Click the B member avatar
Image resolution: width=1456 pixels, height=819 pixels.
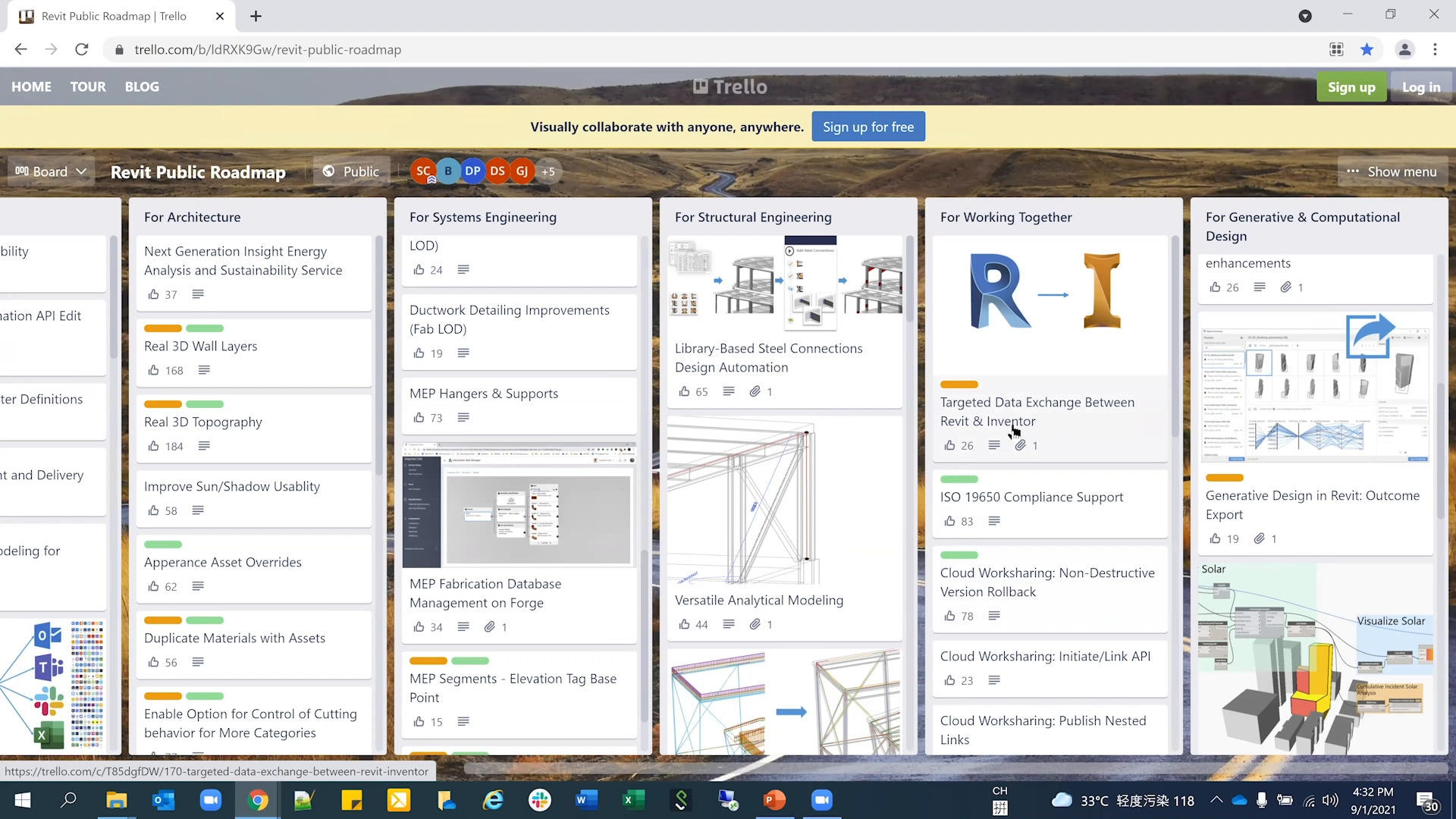(x=448, y=171)
